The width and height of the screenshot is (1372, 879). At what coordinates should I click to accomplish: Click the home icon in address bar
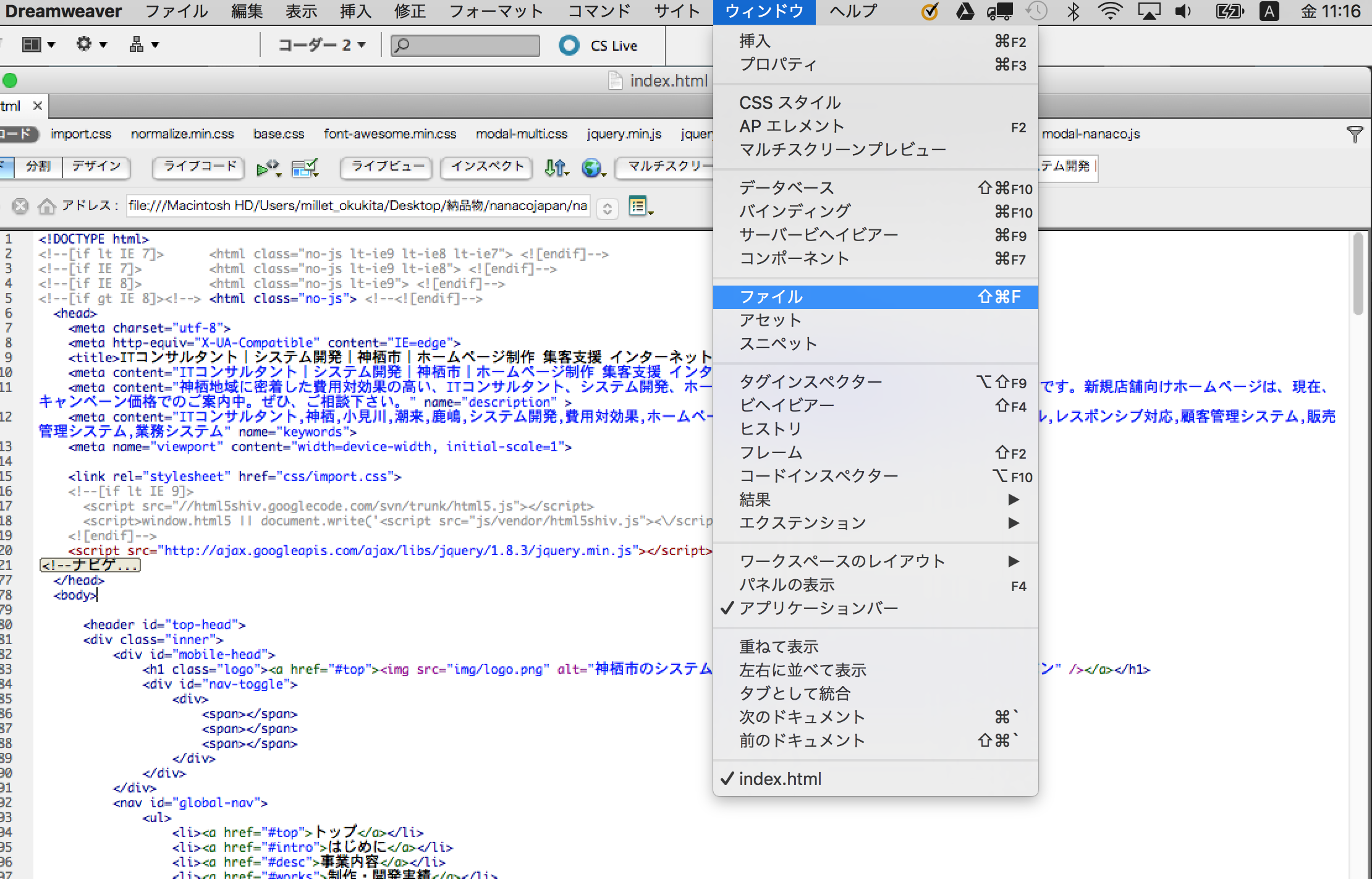pyautogui.click(x=46, y=206)
